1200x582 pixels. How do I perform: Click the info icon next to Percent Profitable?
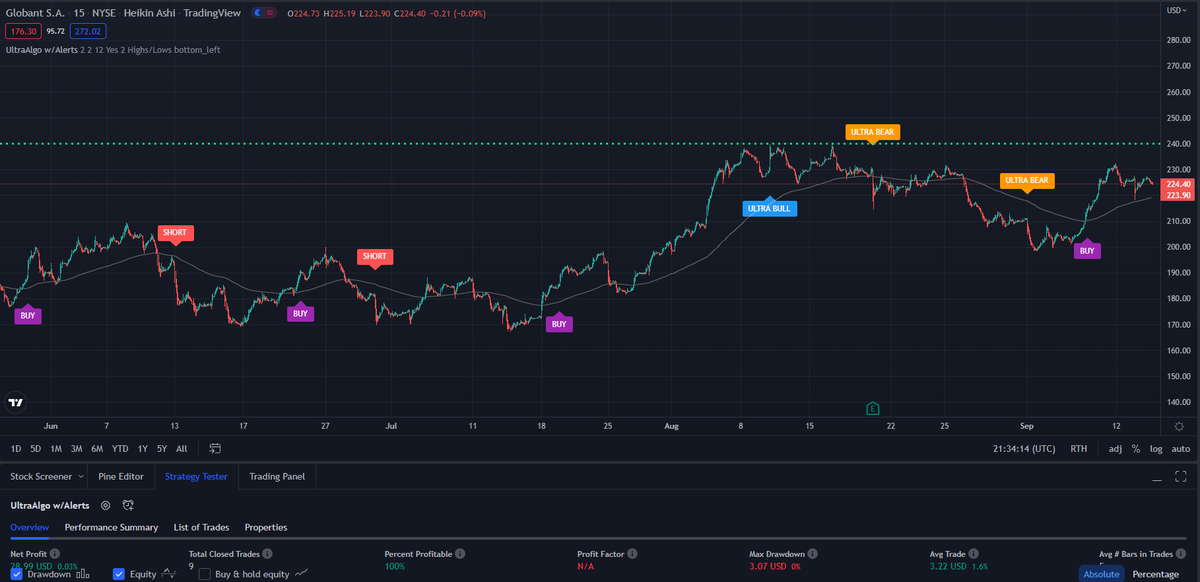tap(460, 553)
